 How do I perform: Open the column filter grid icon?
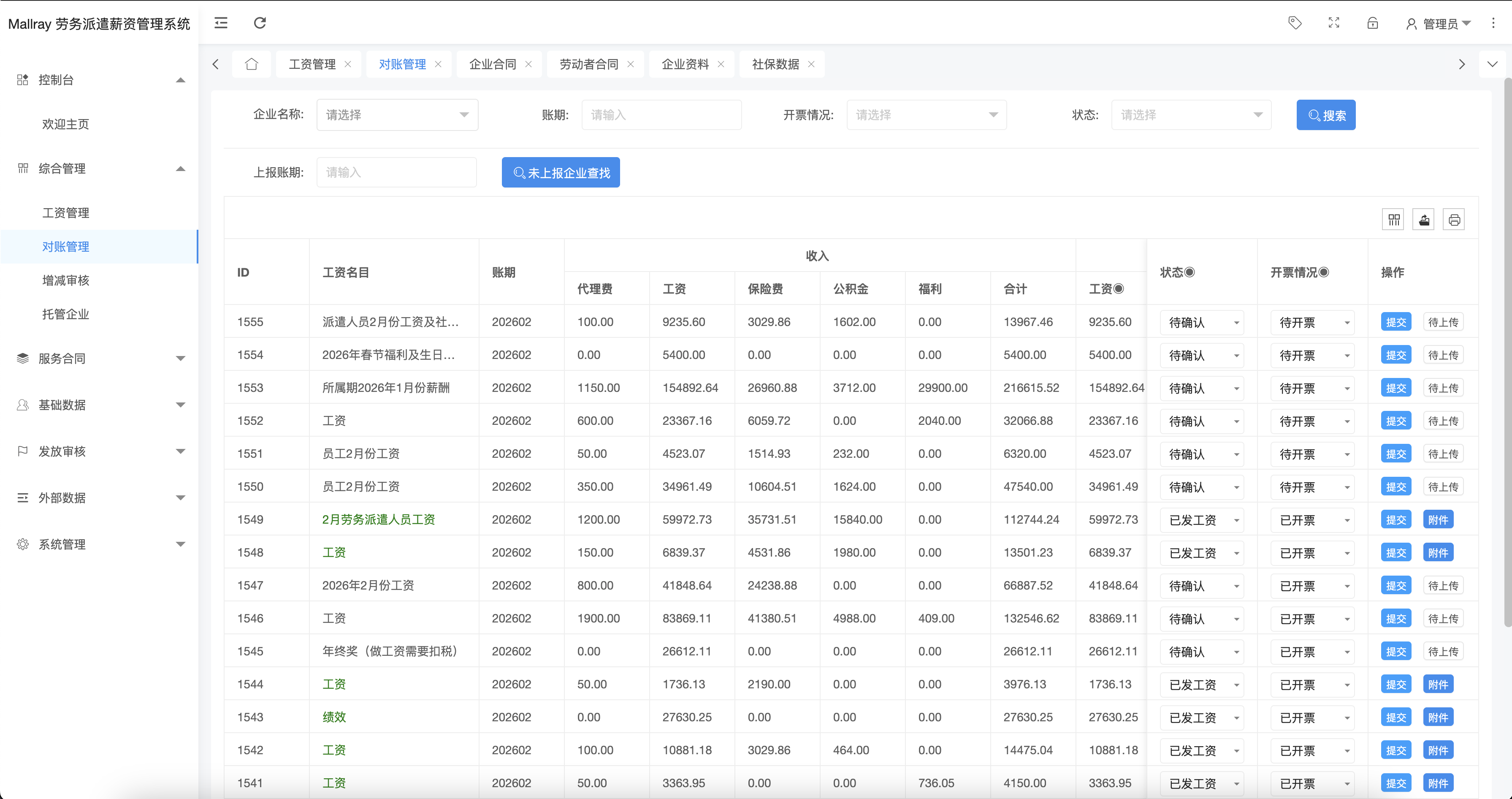coord(1393,220)
